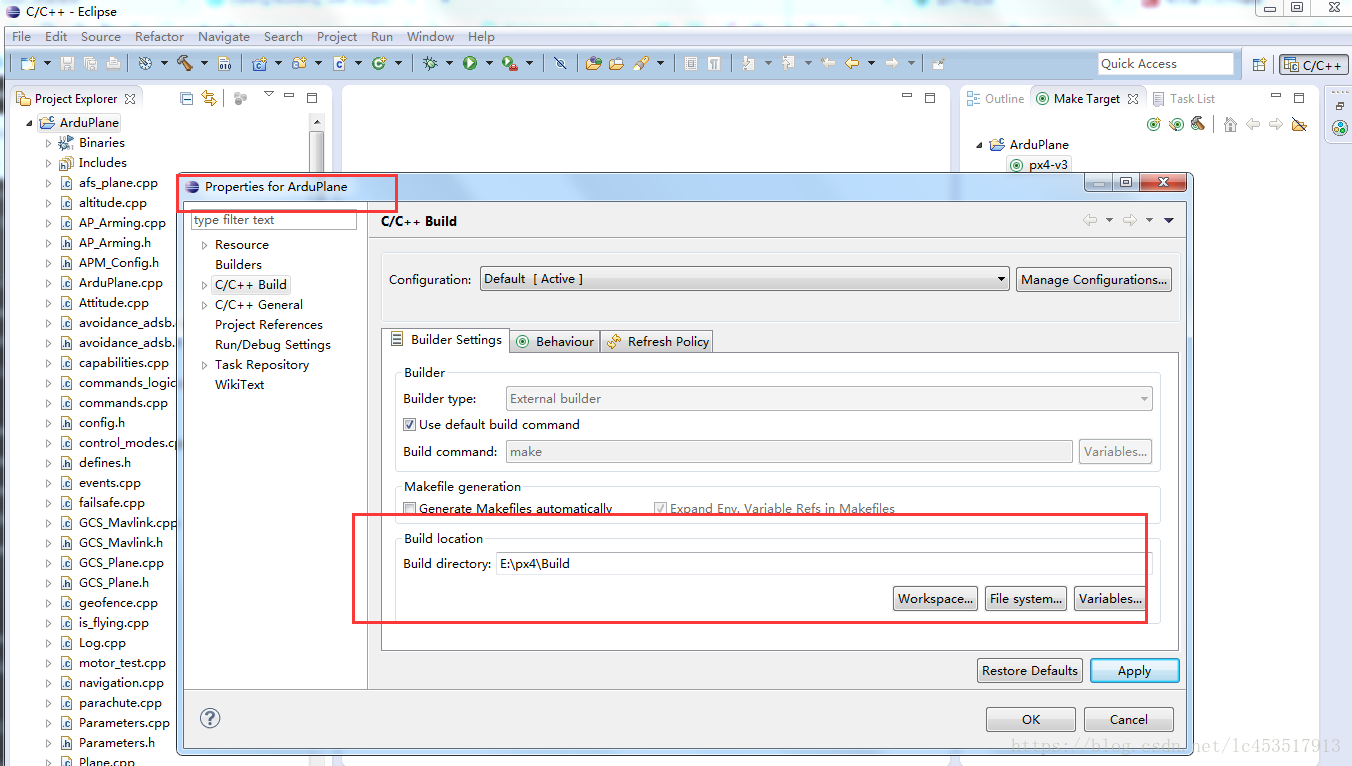Open the Run button dropdown arrow

click(x=489, y=63)
